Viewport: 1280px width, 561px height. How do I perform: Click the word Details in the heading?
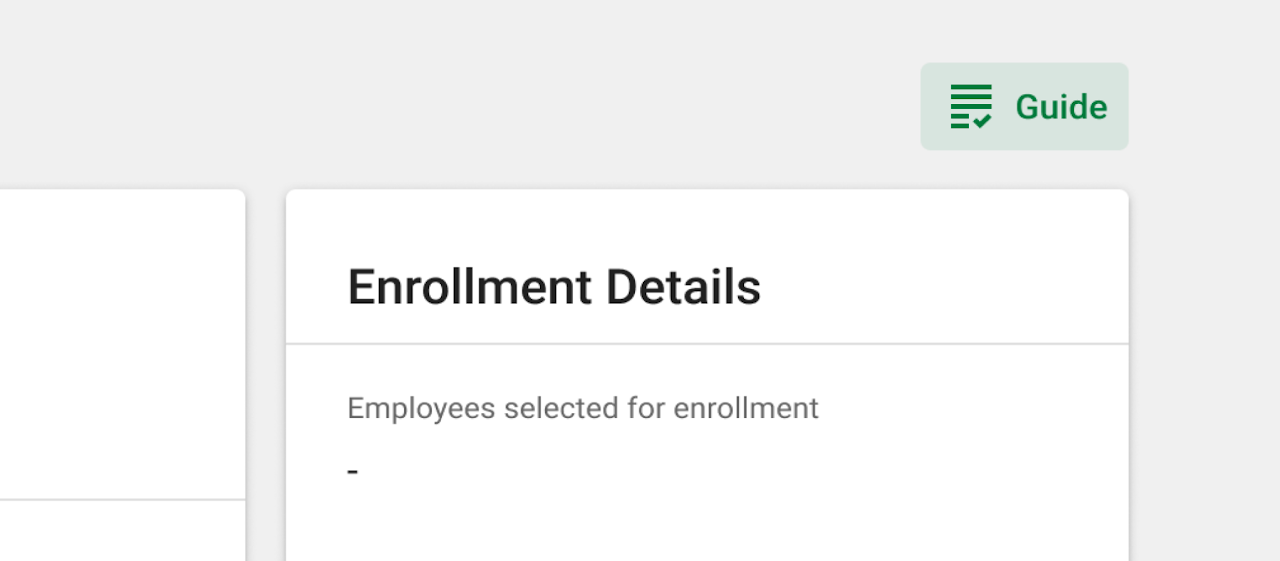pos(684,287)
